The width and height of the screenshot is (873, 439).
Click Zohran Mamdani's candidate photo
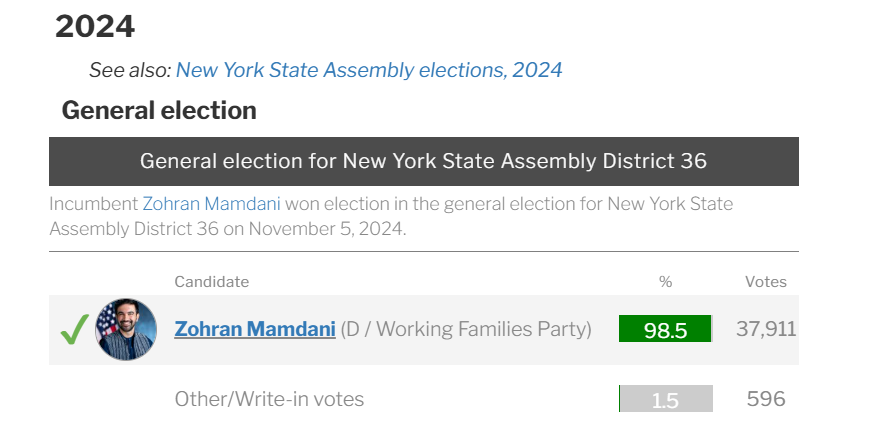point(126,330)
